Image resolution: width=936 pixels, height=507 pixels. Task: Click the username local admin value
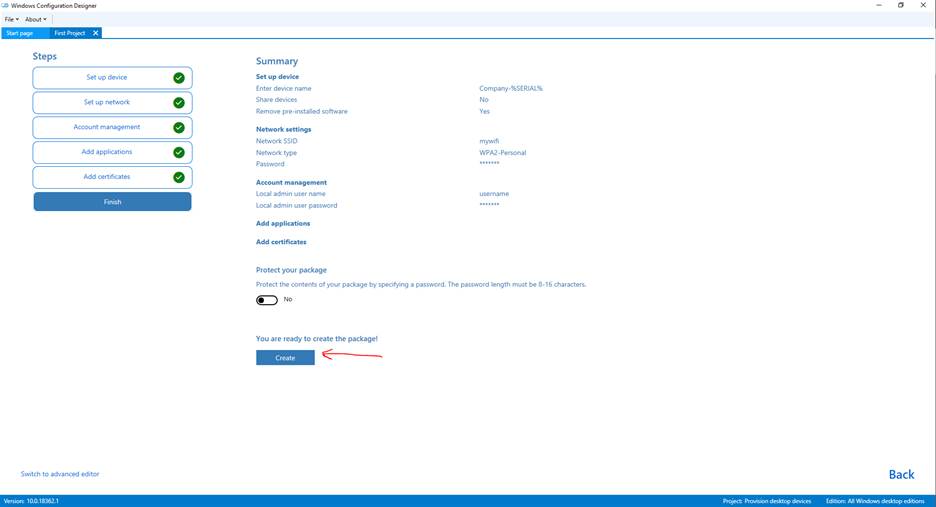click(494, 194)
